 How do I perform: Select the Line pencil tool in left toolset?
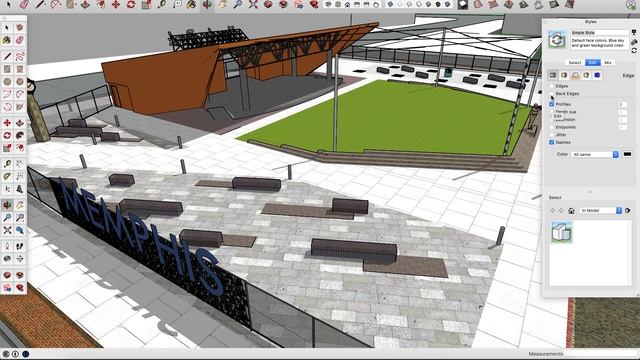coord(7,56)
